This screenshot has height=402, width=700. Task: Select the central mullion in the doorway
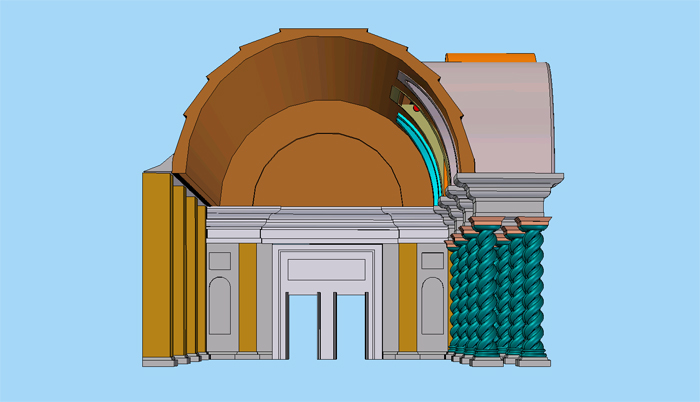[x=327, y=326]
